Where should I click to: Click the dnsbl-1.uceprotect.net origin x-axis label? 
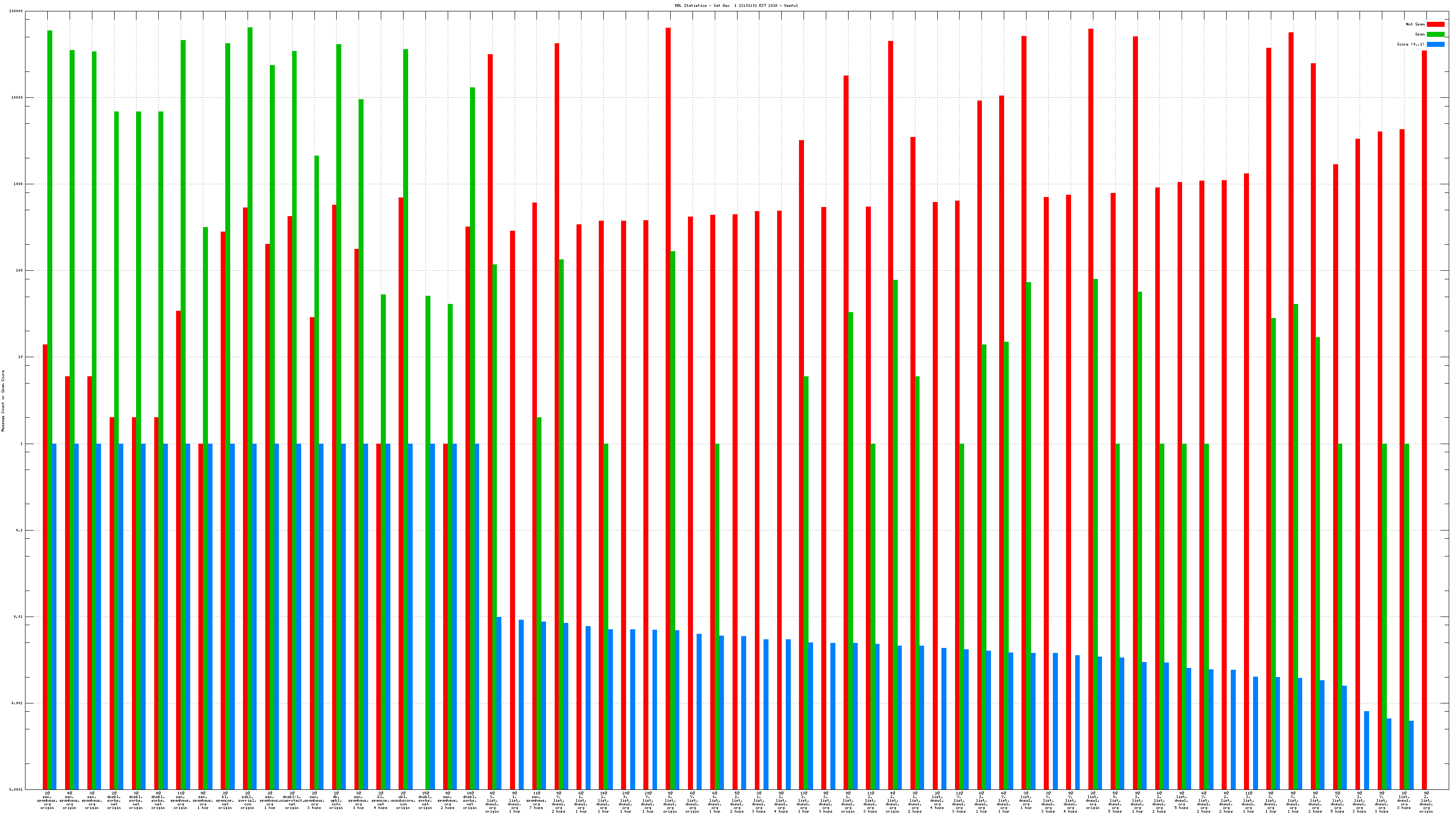[x=292, y=800]
